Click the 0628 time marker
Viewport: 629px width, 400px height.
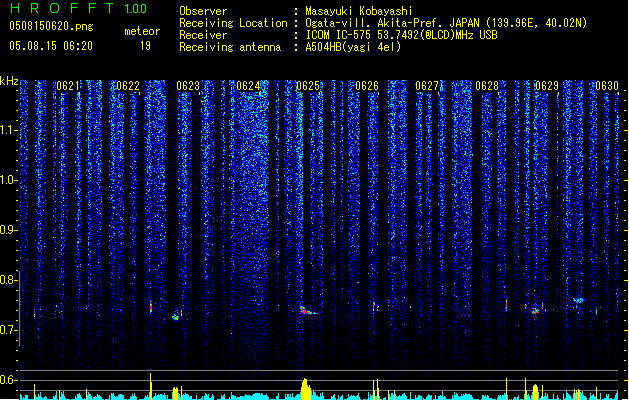487,86
